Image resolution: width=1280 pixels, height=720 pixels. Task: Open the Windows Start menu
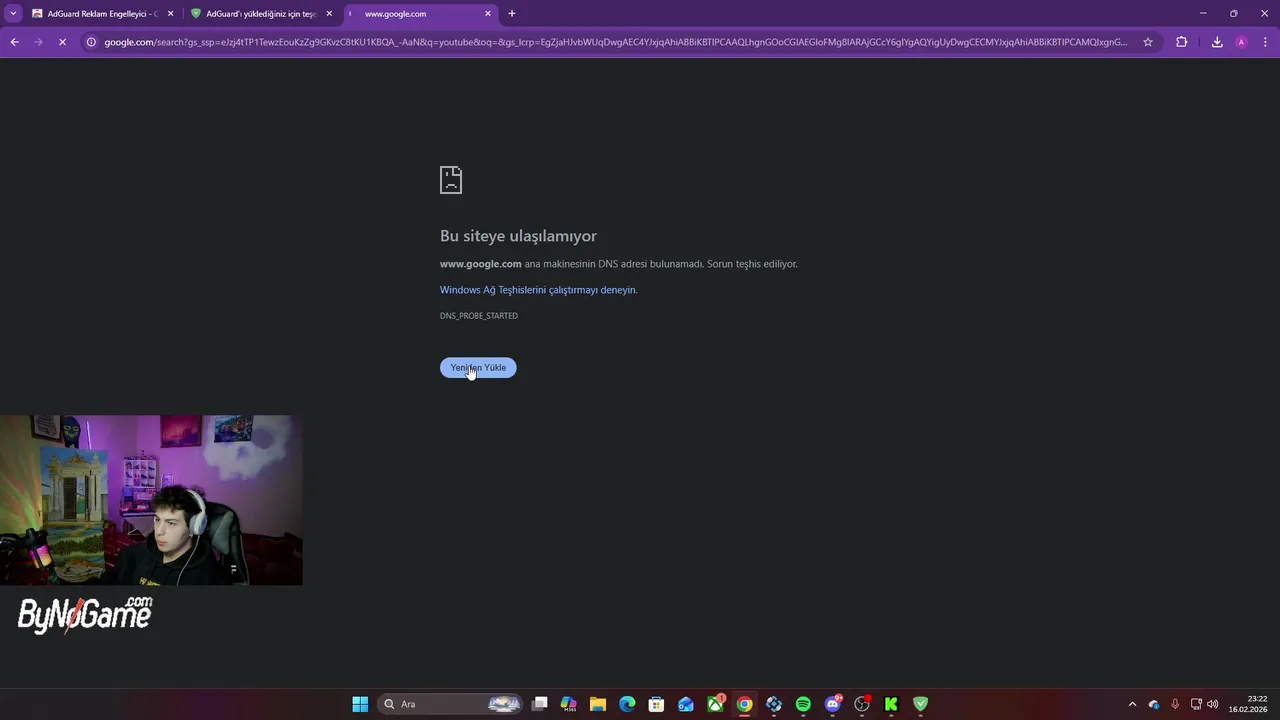360,704
